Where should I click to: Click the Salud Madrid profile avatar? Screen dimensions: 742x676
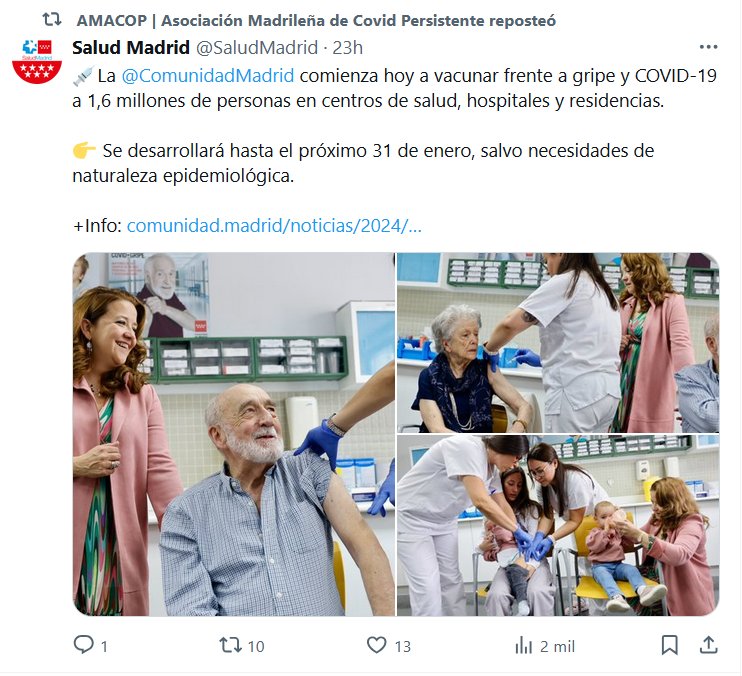[x=37, y=61]
